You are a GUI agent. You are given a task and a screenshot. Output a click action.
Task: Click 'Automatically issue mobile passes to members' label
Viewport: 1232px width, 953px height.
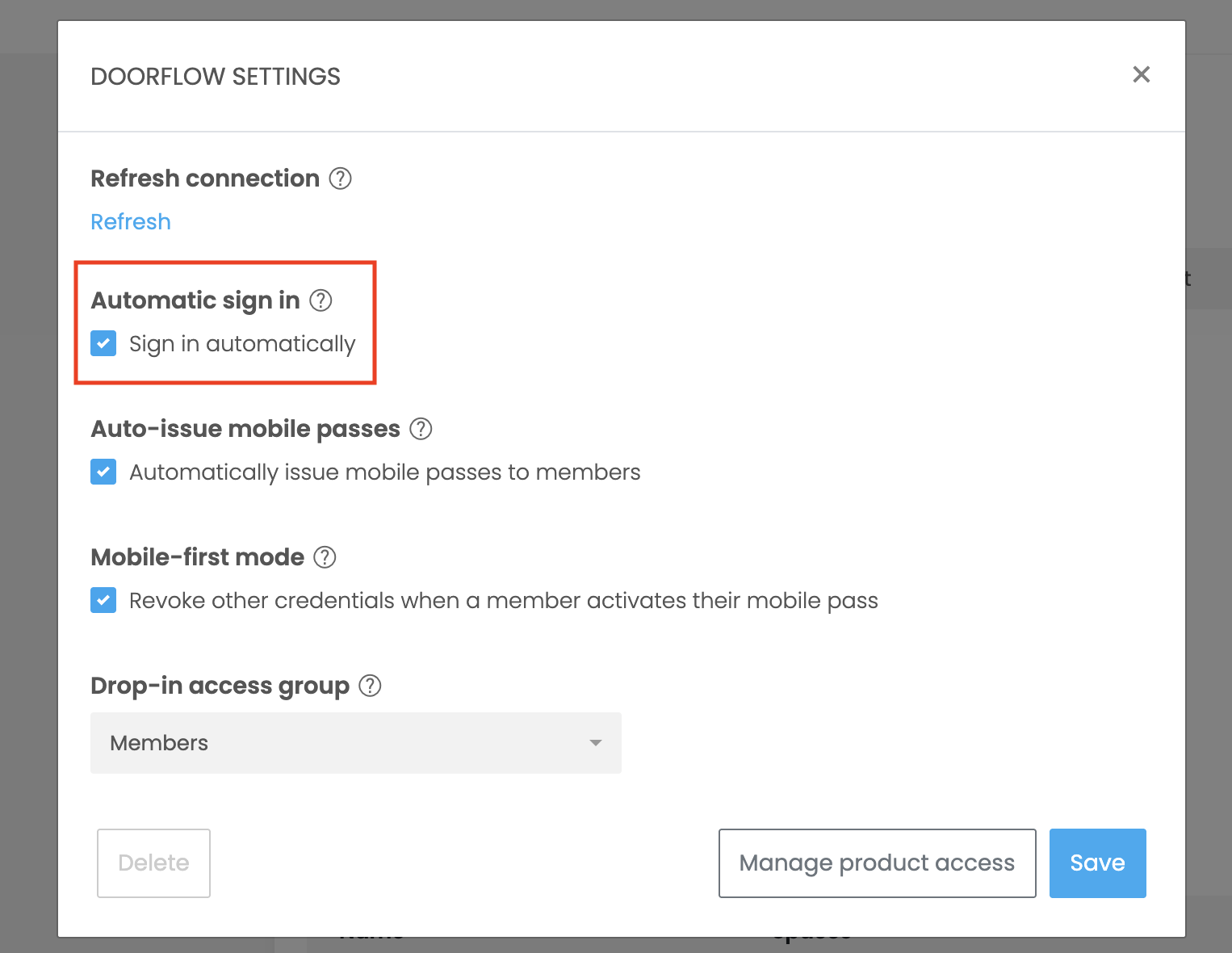click(x=384, y=472)
